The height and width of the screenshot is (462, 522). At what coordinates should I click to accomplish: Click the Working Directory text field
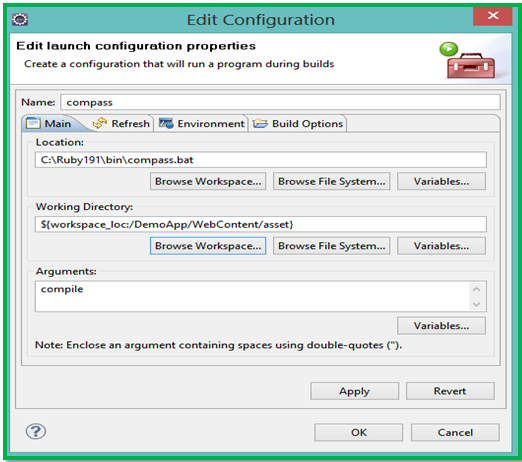point(261,224)
